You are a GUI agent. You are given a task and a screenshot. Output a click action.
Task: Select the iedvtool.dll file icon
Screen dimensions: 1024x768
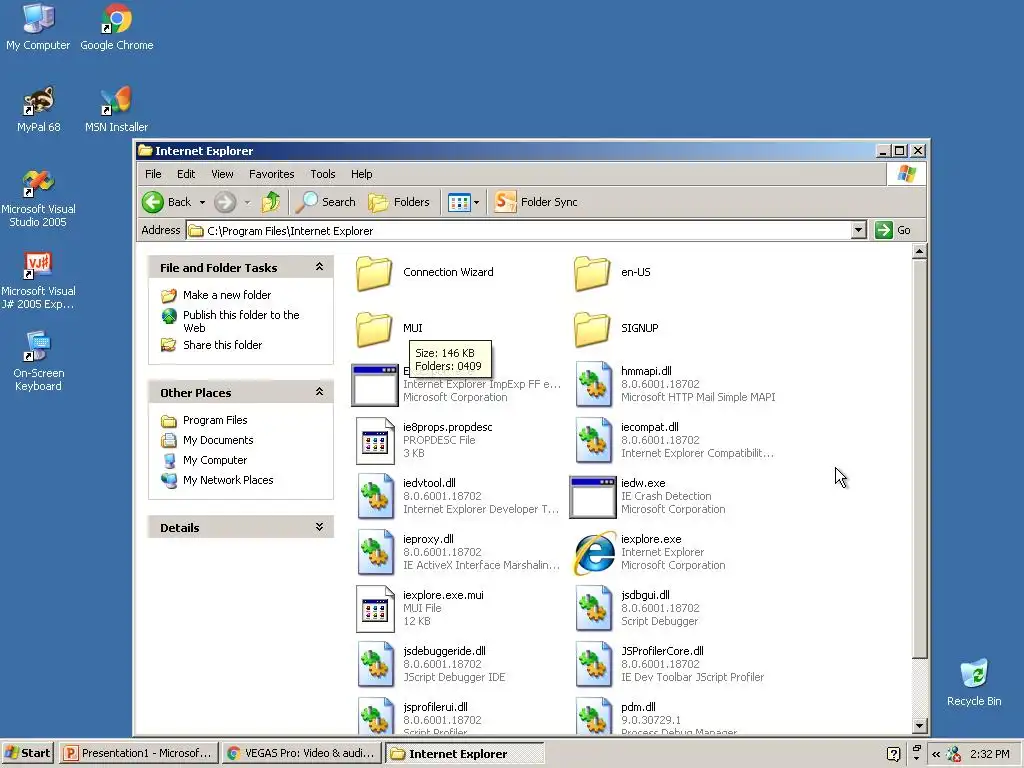click(376, 497)
